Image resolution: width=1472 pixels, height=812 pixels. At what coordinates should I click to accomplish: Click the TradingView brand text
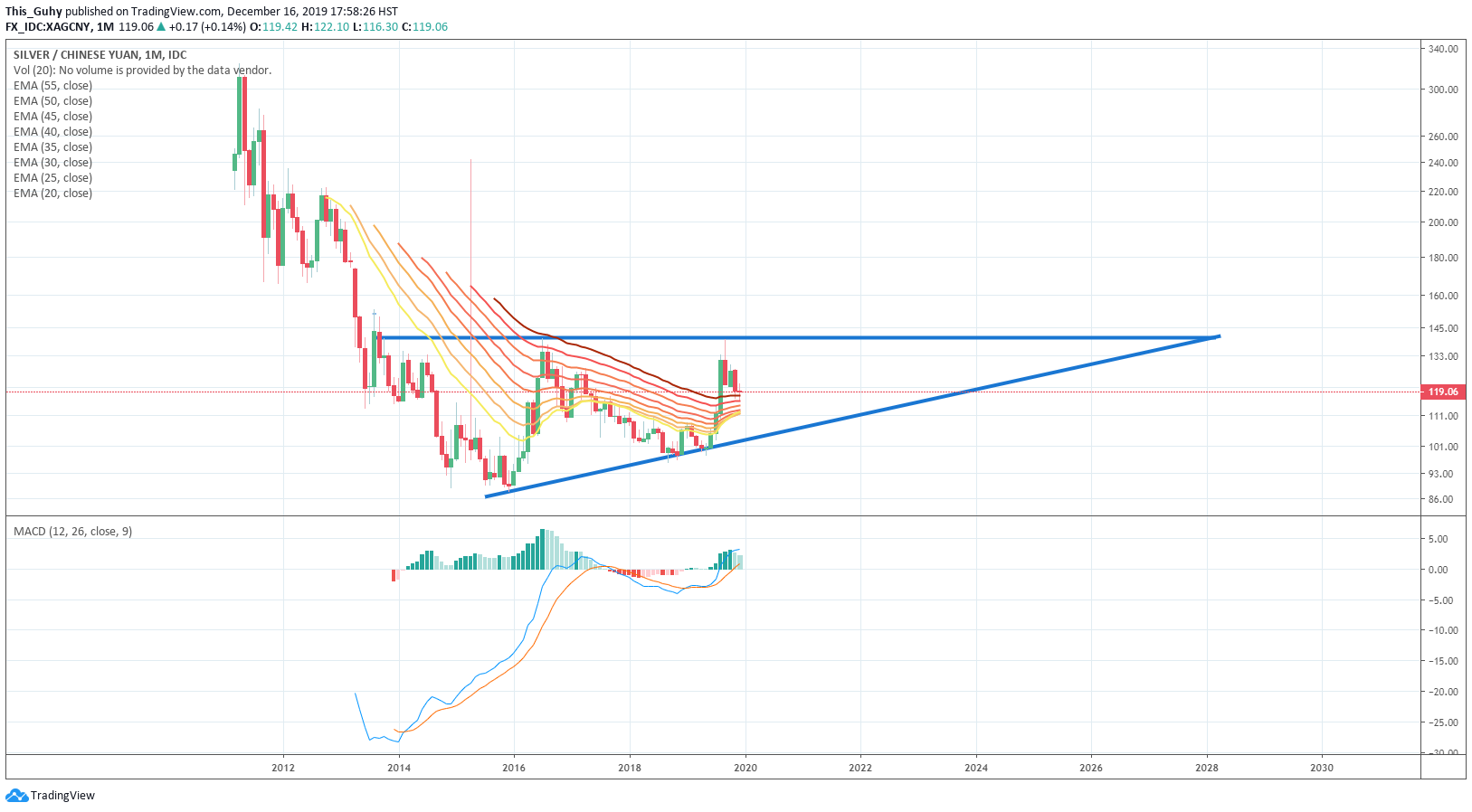tap(62, 796)
